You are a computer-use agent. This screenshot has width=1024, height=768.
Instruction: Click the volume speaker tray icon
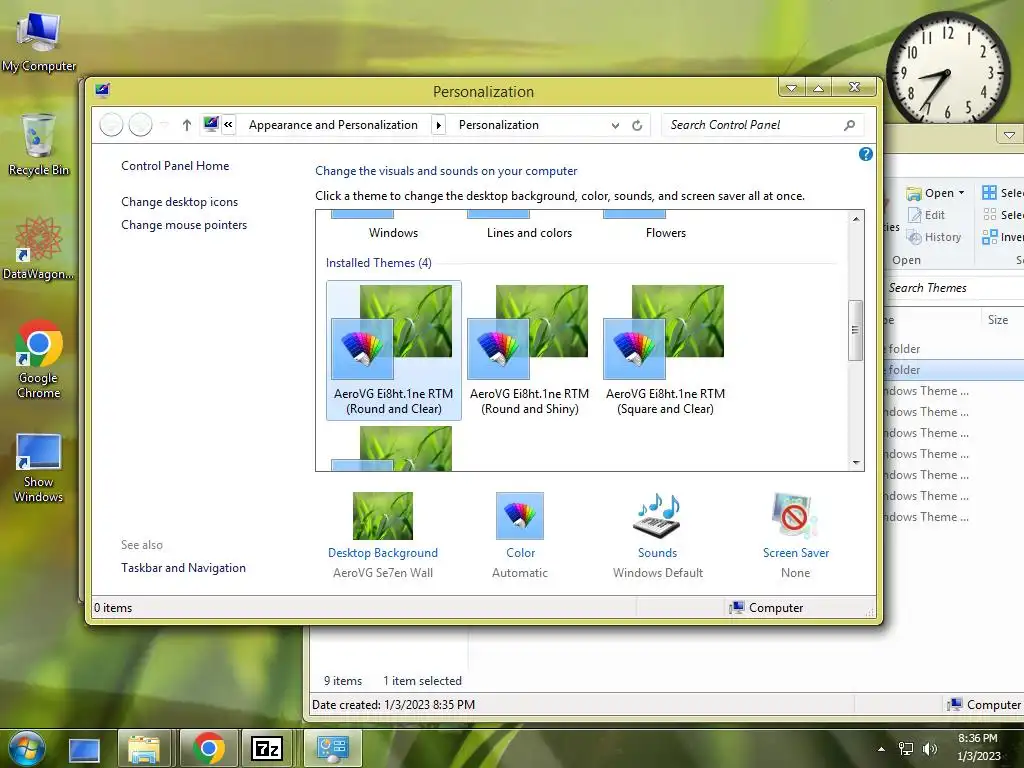929,749
